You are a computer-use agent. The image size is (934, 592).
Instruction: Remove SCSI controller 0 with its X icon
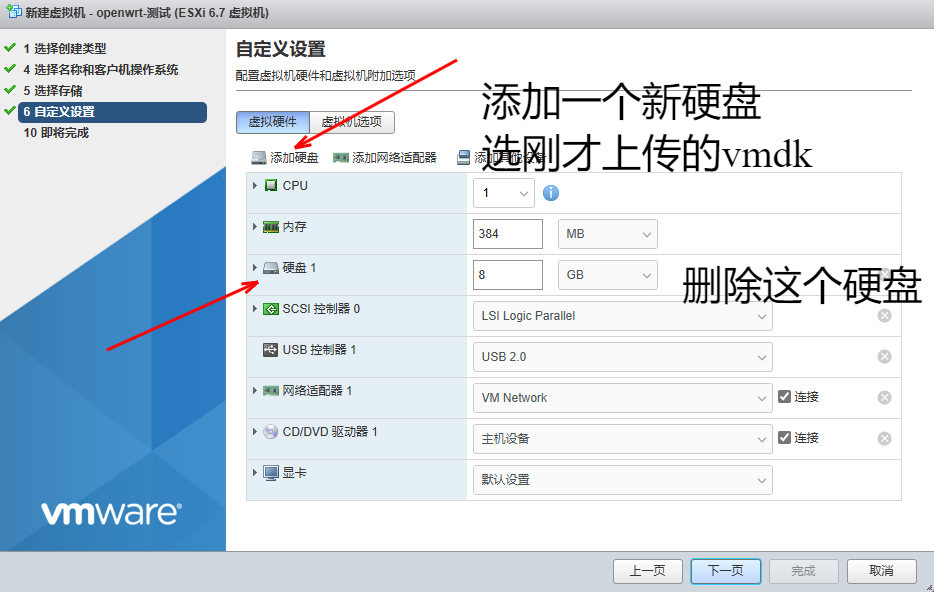pyautogui.click(x=885, y=316)
